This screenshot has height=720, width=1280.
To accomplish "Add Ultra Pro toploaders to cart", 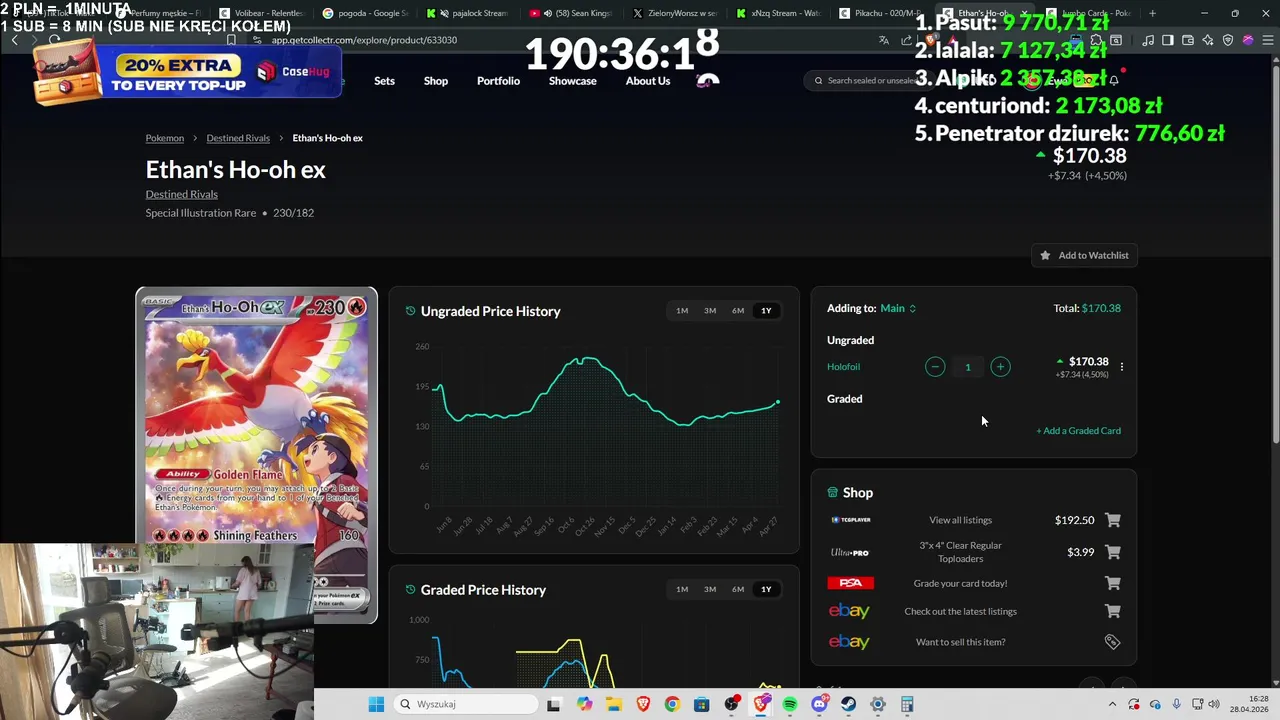I will click(x=1113, y=552).
